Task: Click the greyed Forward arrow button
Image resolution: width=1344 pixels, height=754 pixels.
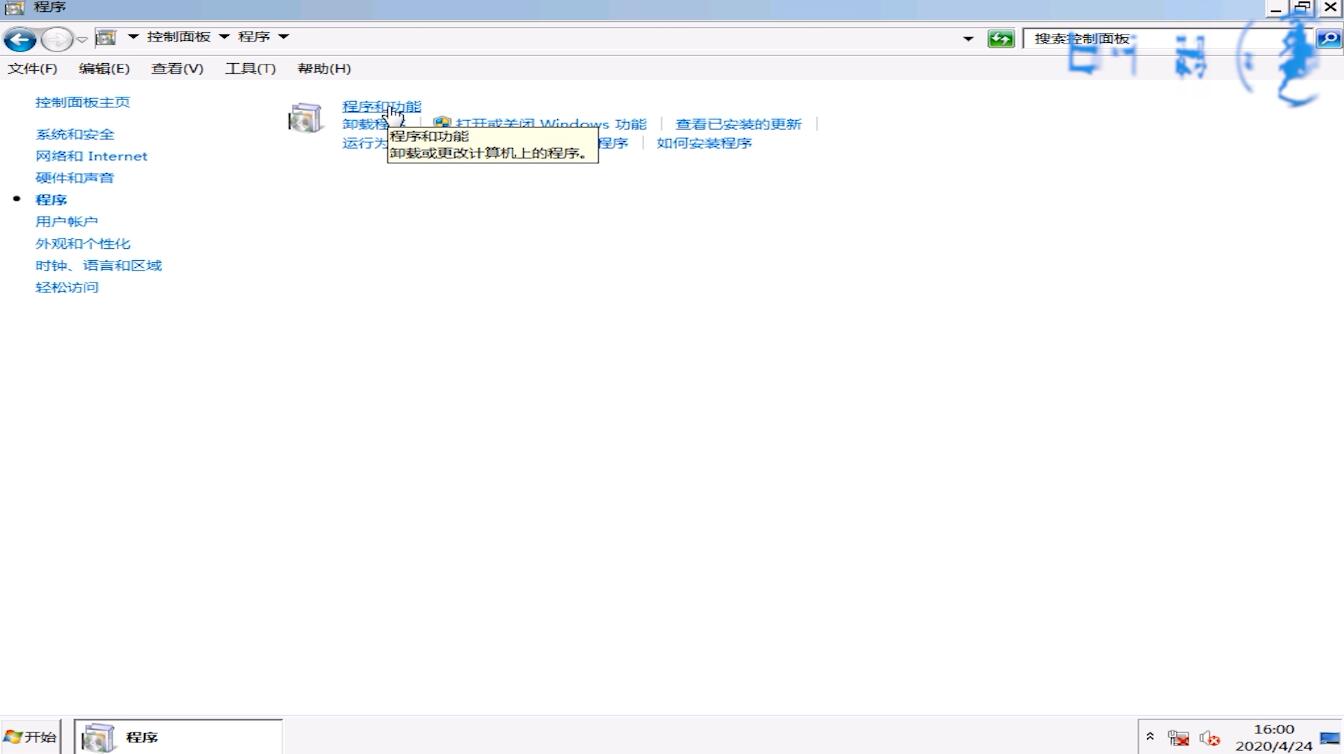Action: (56, 39)
